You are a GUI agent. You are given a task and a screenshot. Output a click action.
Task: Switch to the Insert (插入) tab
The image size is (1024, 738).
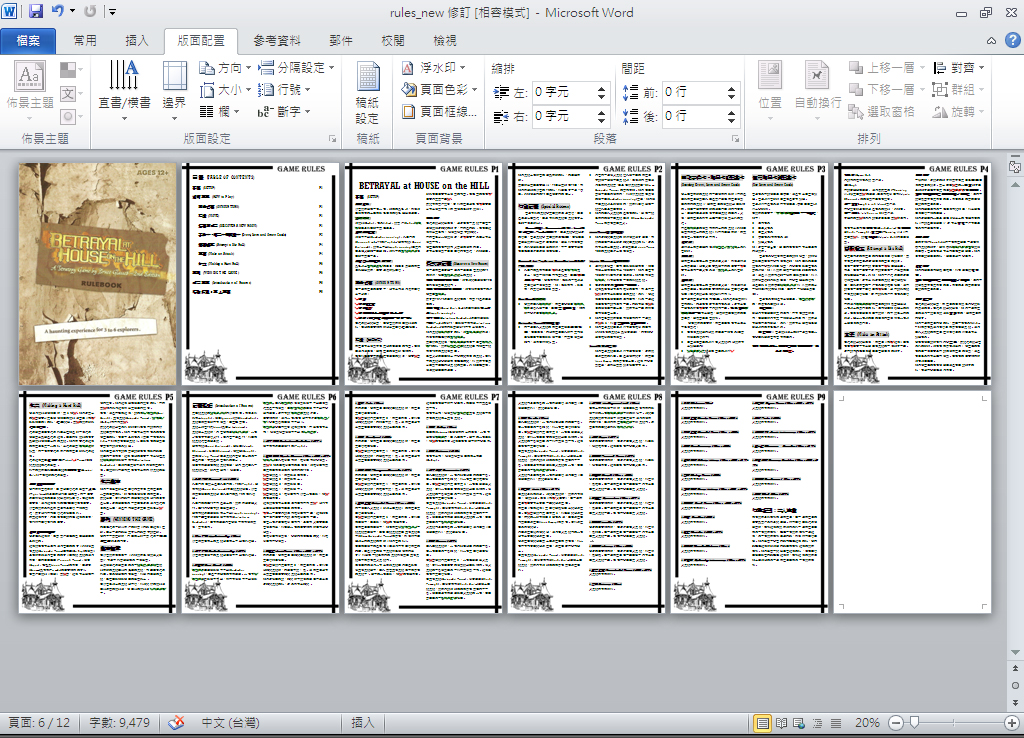137,40
